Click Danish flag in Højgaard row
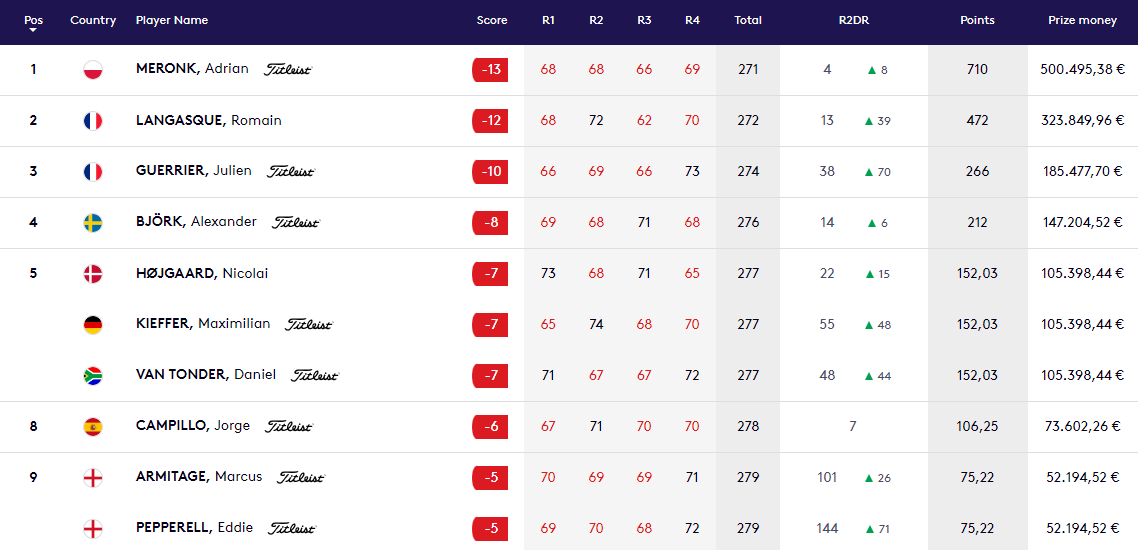Viewport: 1138px width, 550px height. click(x=93, y=274)
